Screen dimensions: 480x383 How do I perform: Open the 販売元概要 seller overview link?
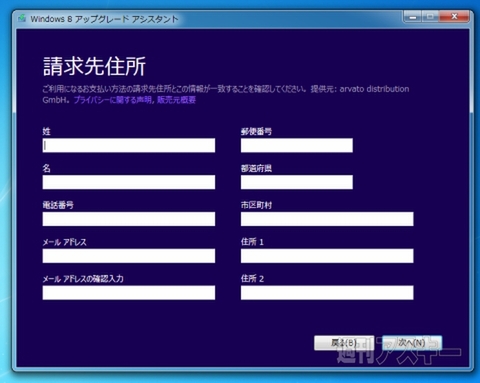click(176, 100)
